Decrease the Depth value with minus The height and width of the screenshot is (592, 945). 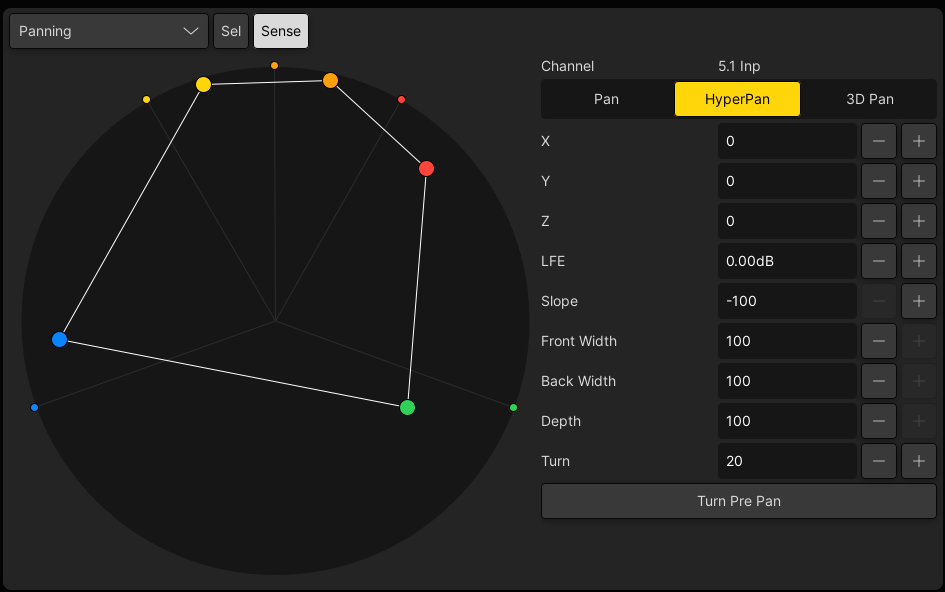point(878,421)
